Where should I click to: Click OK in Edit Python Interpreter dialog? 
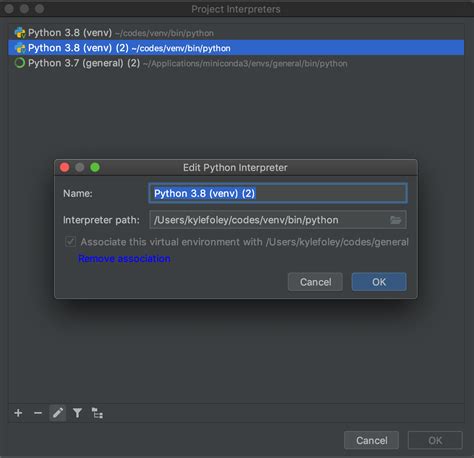[379, 282]
